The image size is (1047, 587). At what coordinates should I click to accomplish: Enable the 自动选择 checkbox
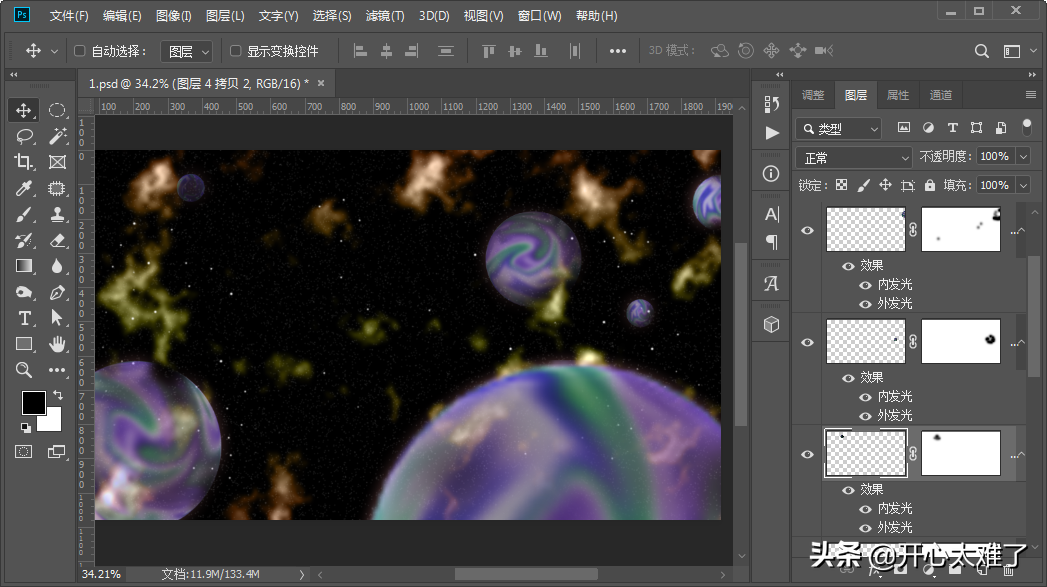tap(81, 51)
